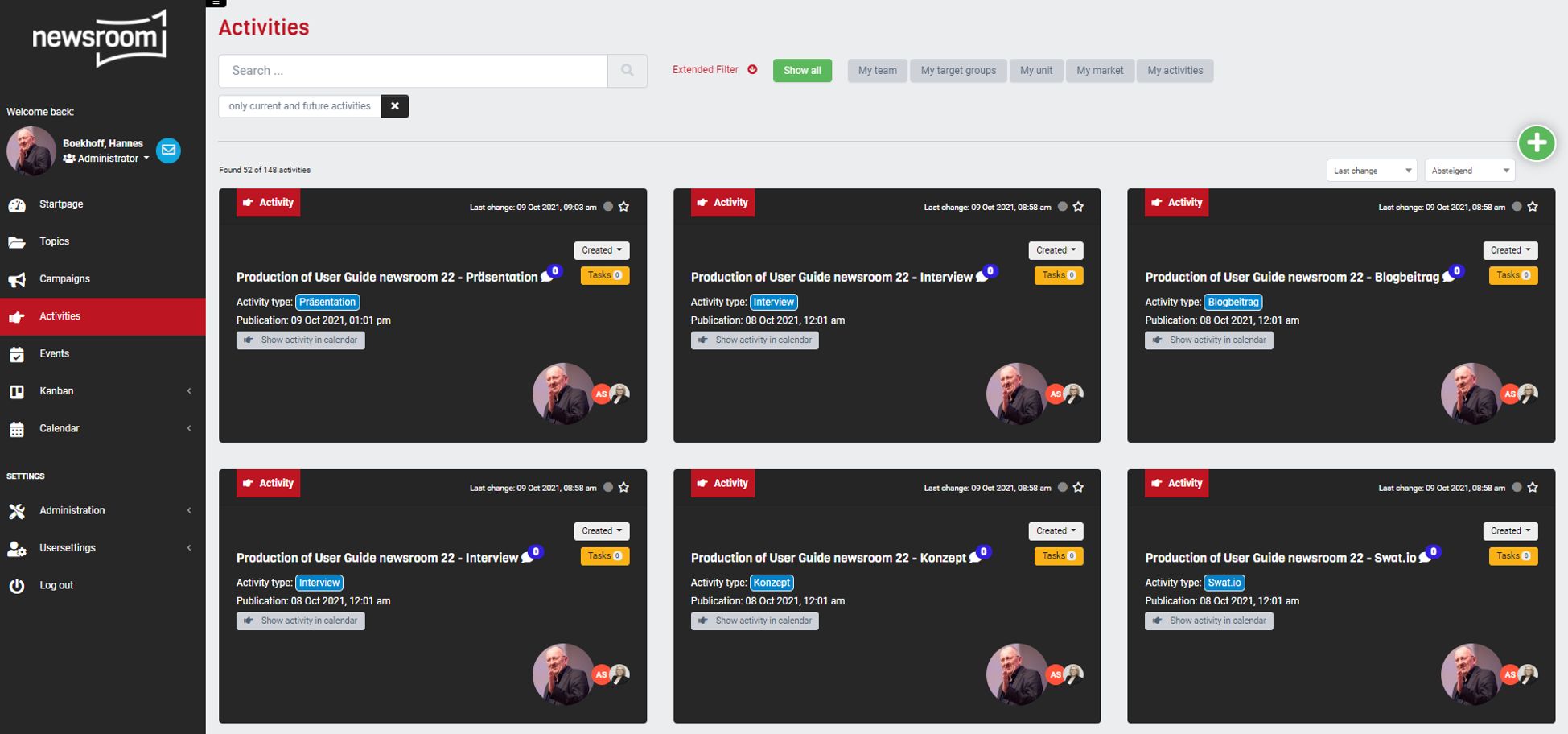Show Präsentation activity in calendar
Screen dimensions: 1568x734
(x=300, y=340)
